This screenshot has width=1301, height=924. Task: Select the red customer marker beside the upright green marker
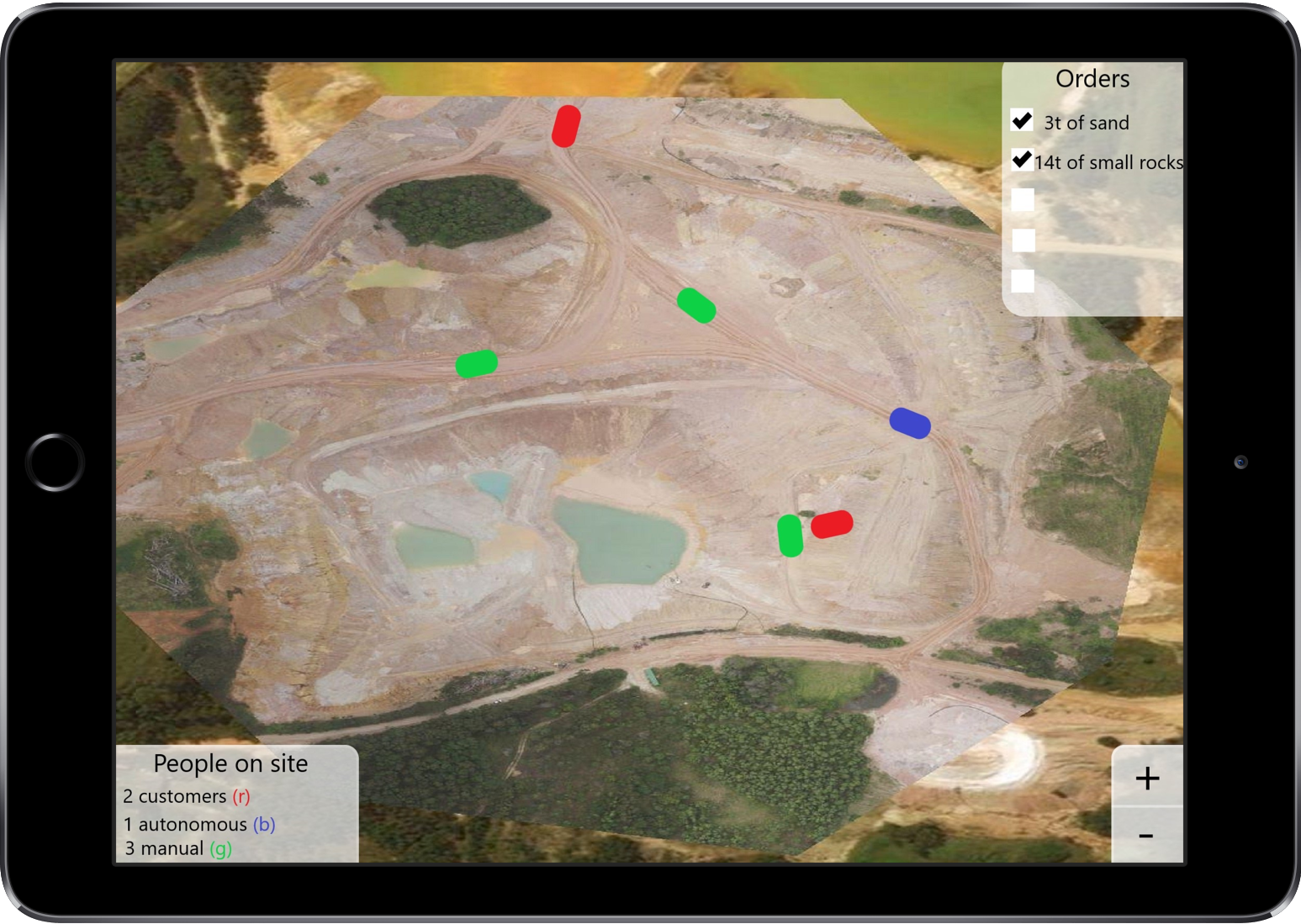[x=832, y=524]
